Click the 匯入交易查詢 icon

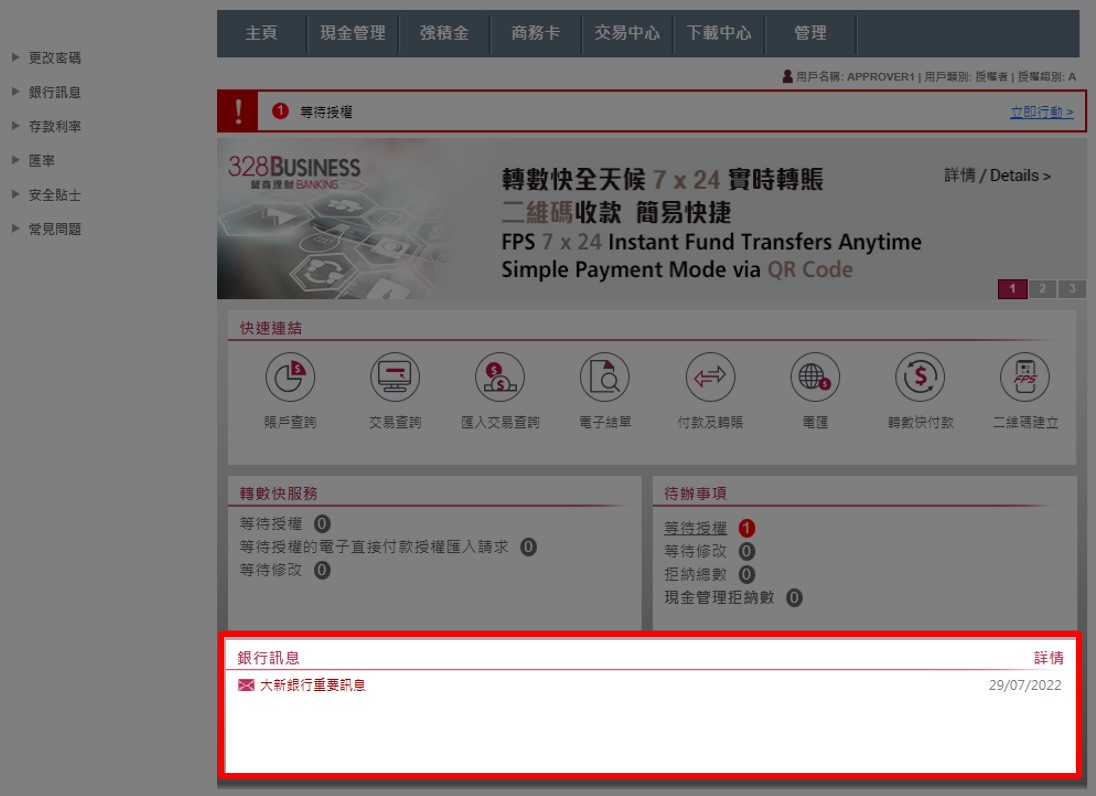[x=500, y=378]
